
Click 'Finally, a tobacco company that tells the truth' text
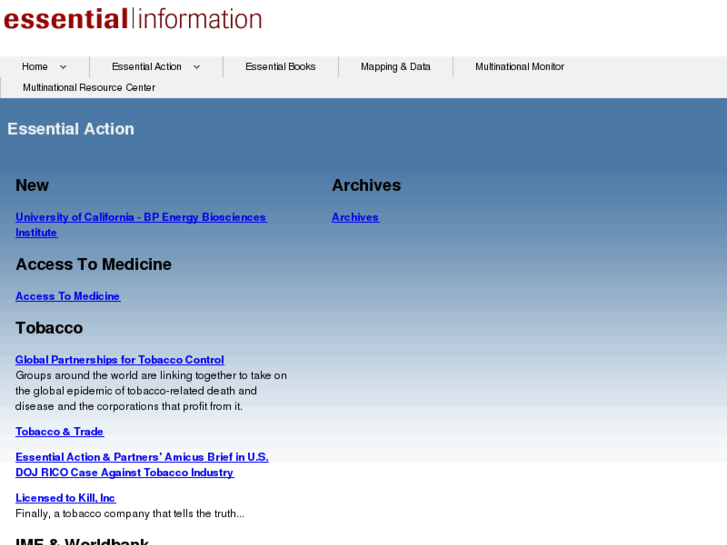tap(130, 513)
